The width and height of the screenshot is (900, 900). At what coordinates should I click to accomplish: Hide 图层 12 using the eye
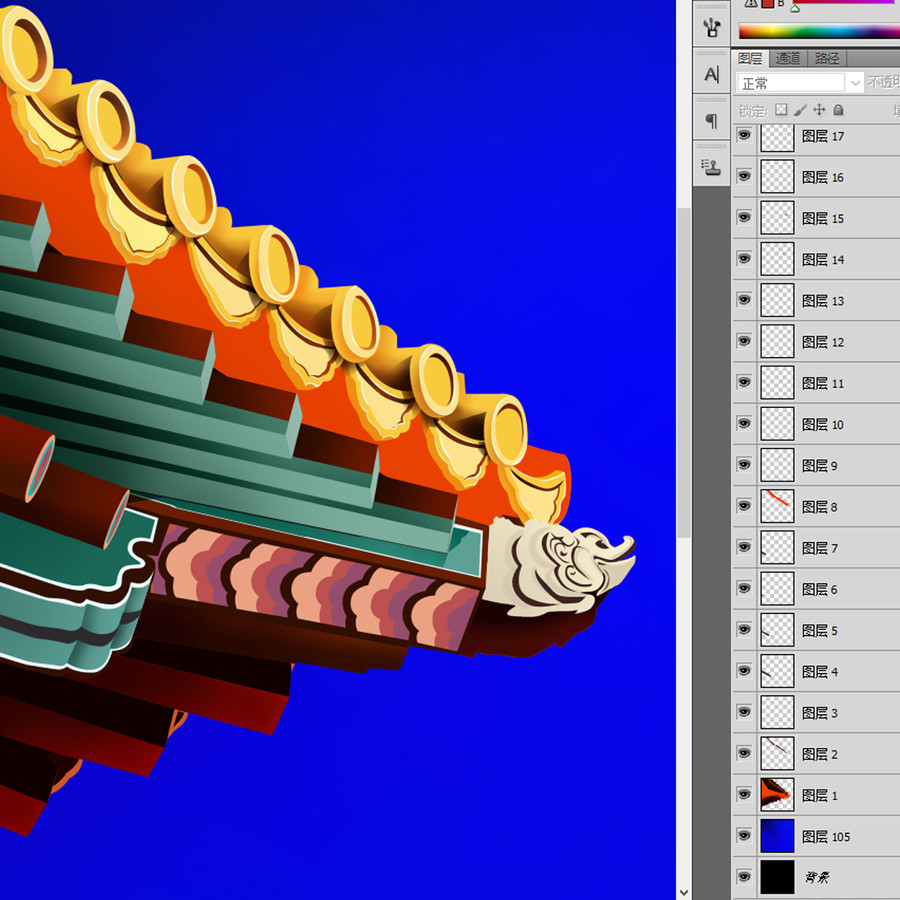coord(744,341)
